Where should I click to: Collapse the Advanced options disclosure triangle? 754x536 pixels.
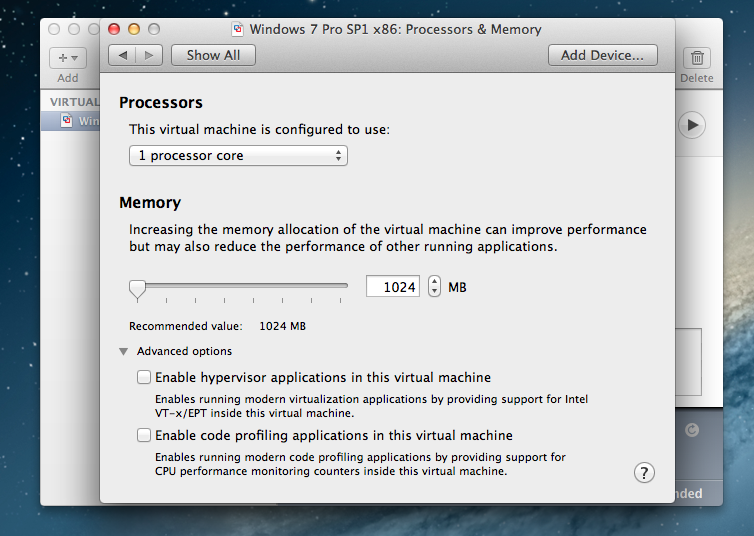pos(123,352)
